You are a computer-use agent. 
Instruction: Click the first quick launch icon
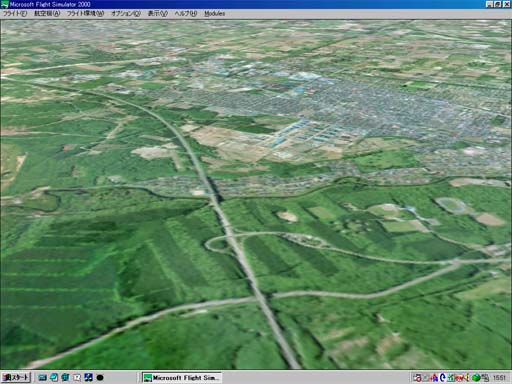point(42,377)
